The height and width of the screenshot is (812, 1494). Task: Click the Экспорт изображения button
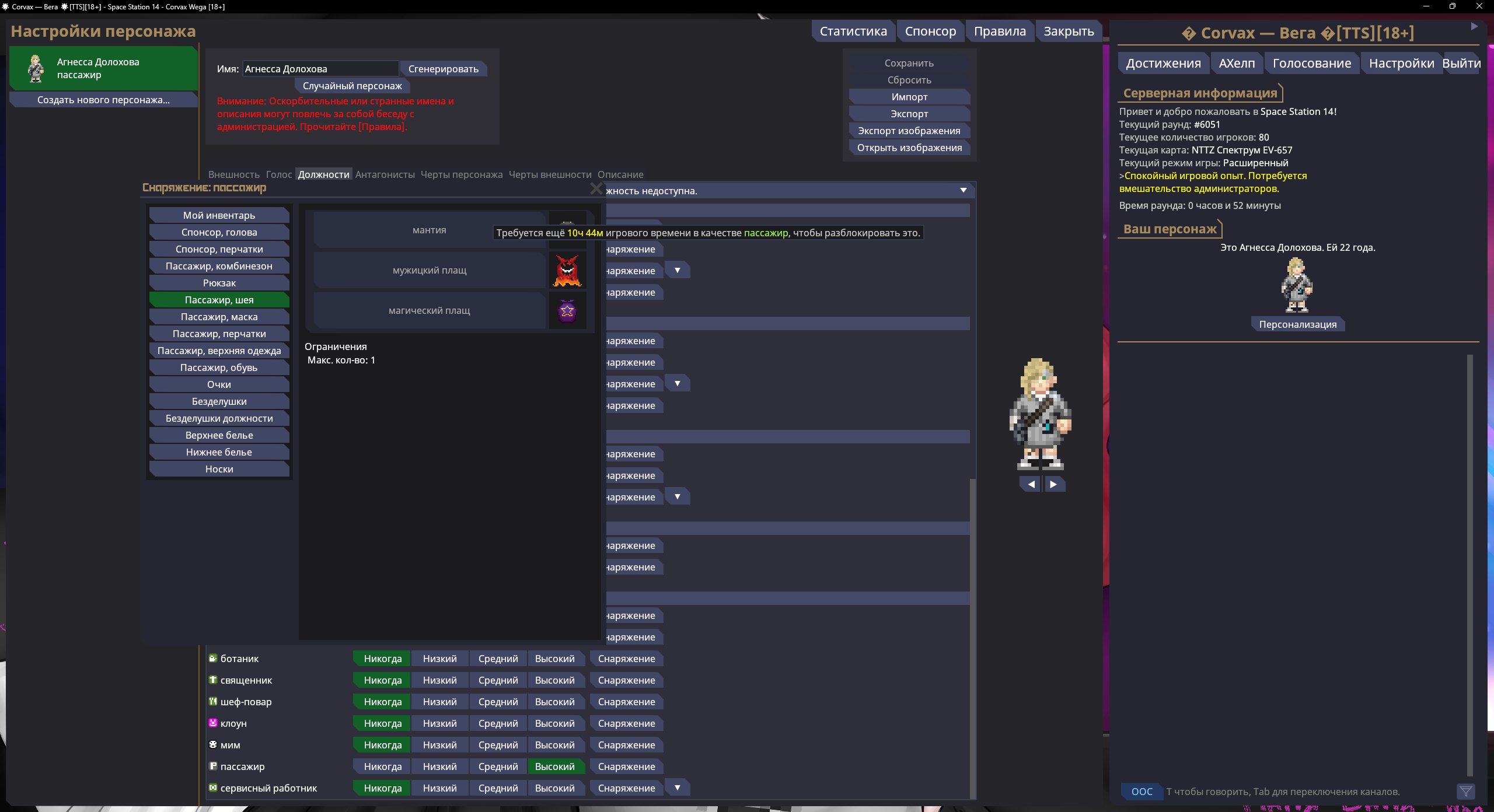(909, 131)
